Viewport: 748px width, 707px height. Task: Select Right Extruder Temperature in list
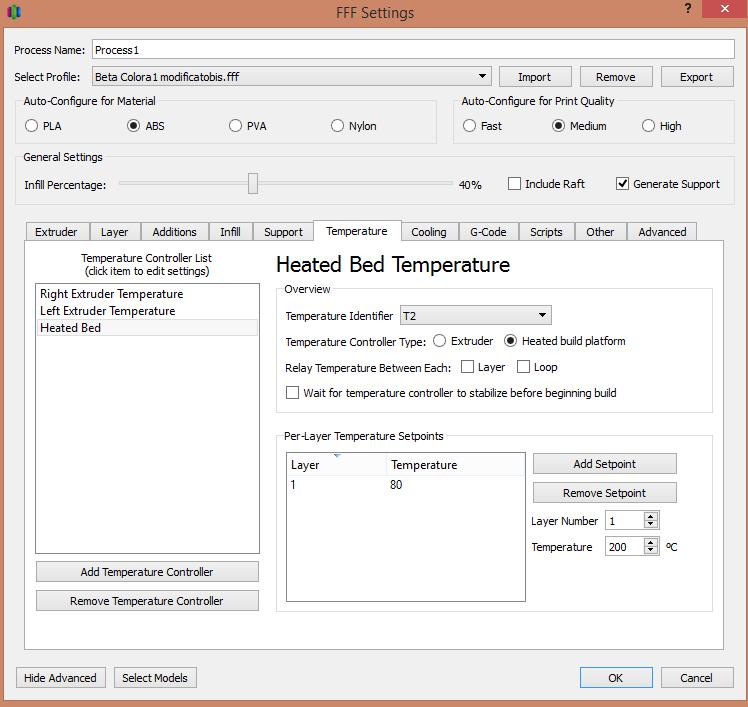[x=112, y=294]
